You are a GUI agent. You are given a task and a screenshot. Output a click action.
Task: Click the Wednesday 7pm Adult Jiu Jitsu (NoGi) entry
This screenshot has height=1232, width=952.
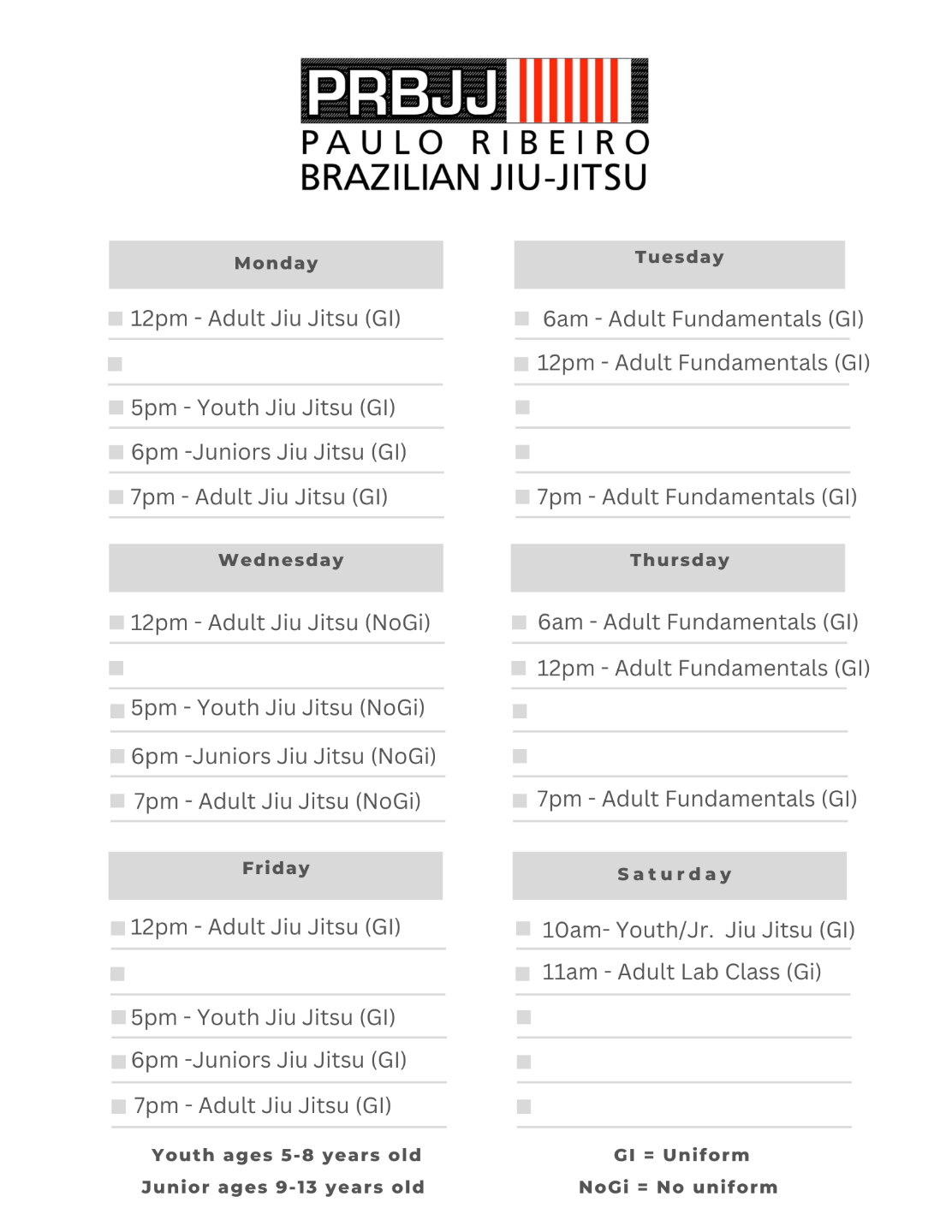click(277, 801)
